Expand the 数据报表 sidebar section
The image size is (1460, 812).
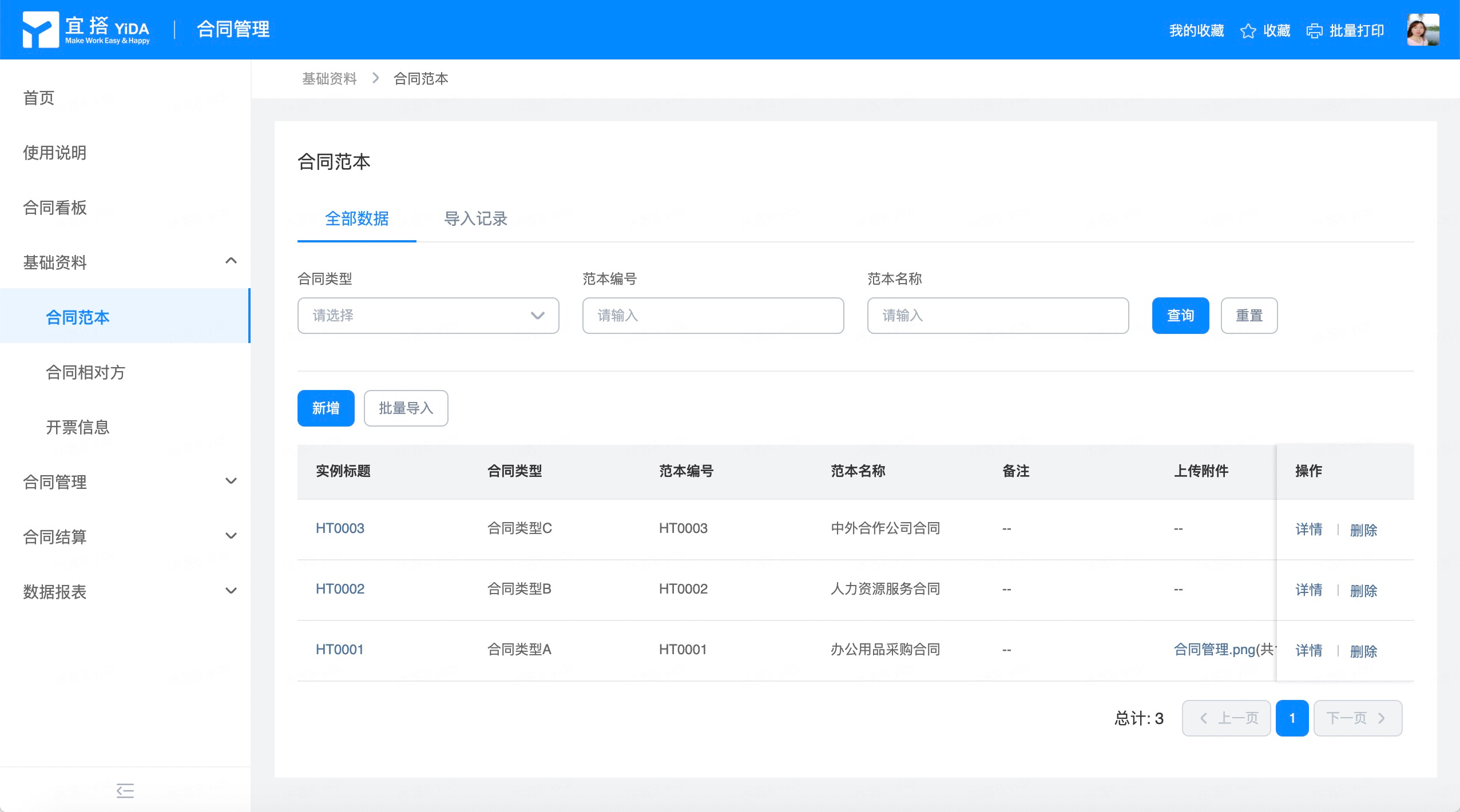click(x=231, y=591)
